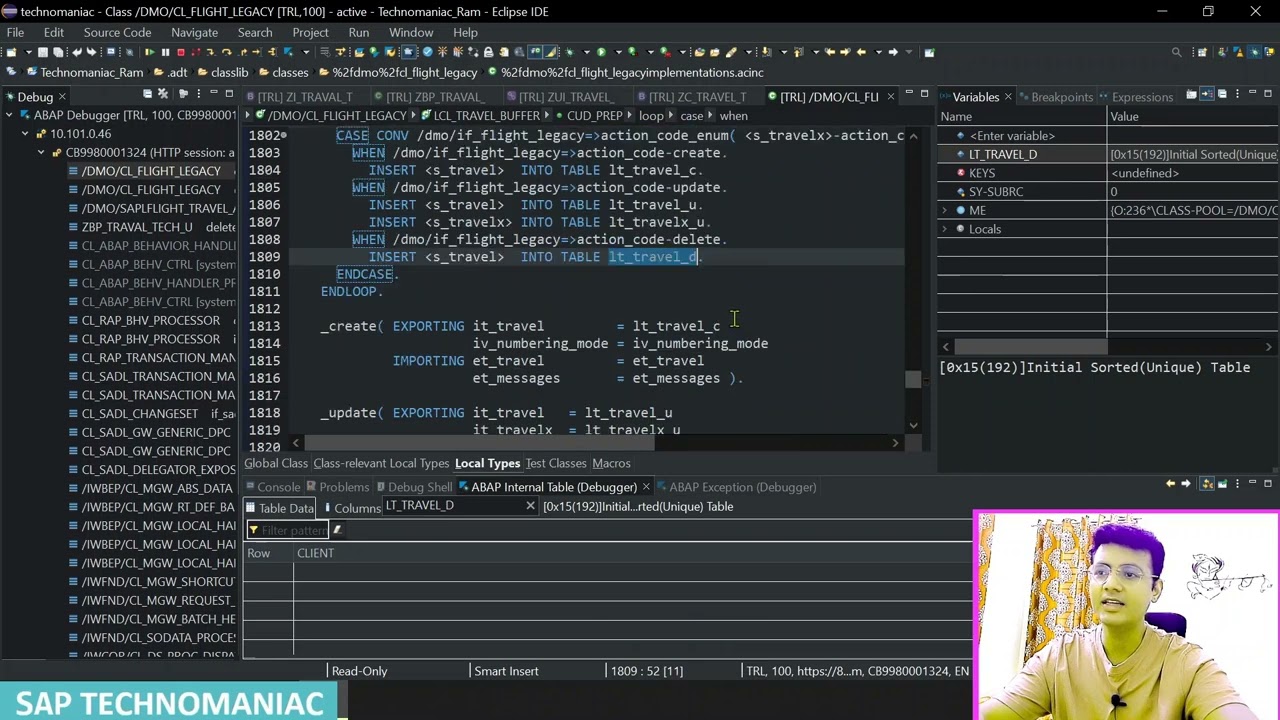
Task: Click the Forward navigation arrow icon
Action: [x=893, y=52]
